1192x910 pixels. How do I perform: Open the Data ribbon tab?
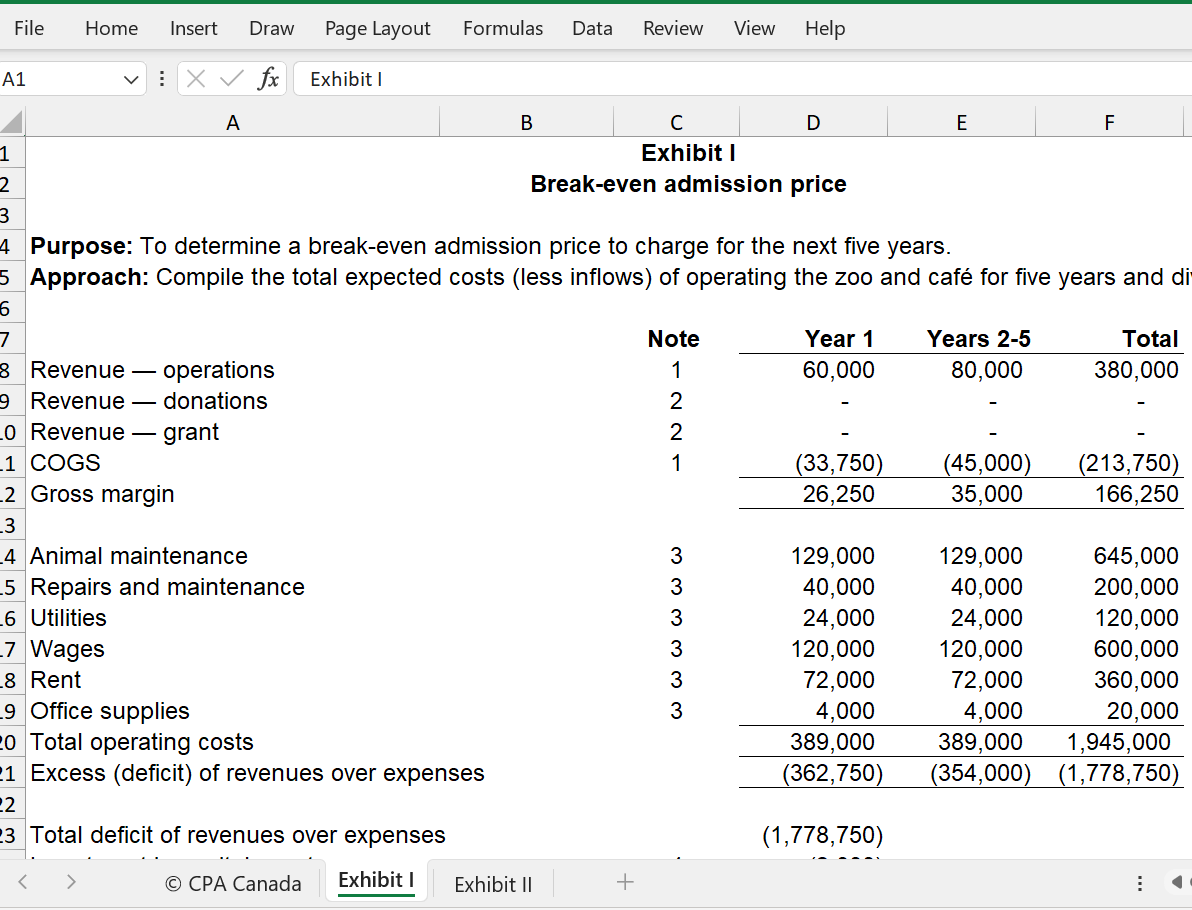592,28
